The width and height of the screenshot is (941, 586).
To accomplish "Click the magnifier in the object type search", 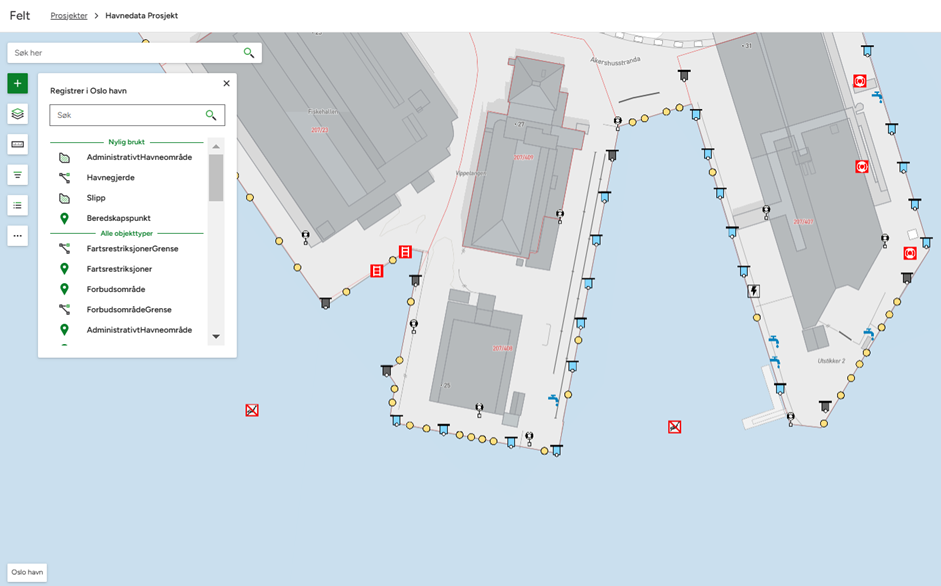I will click(211, 116).
